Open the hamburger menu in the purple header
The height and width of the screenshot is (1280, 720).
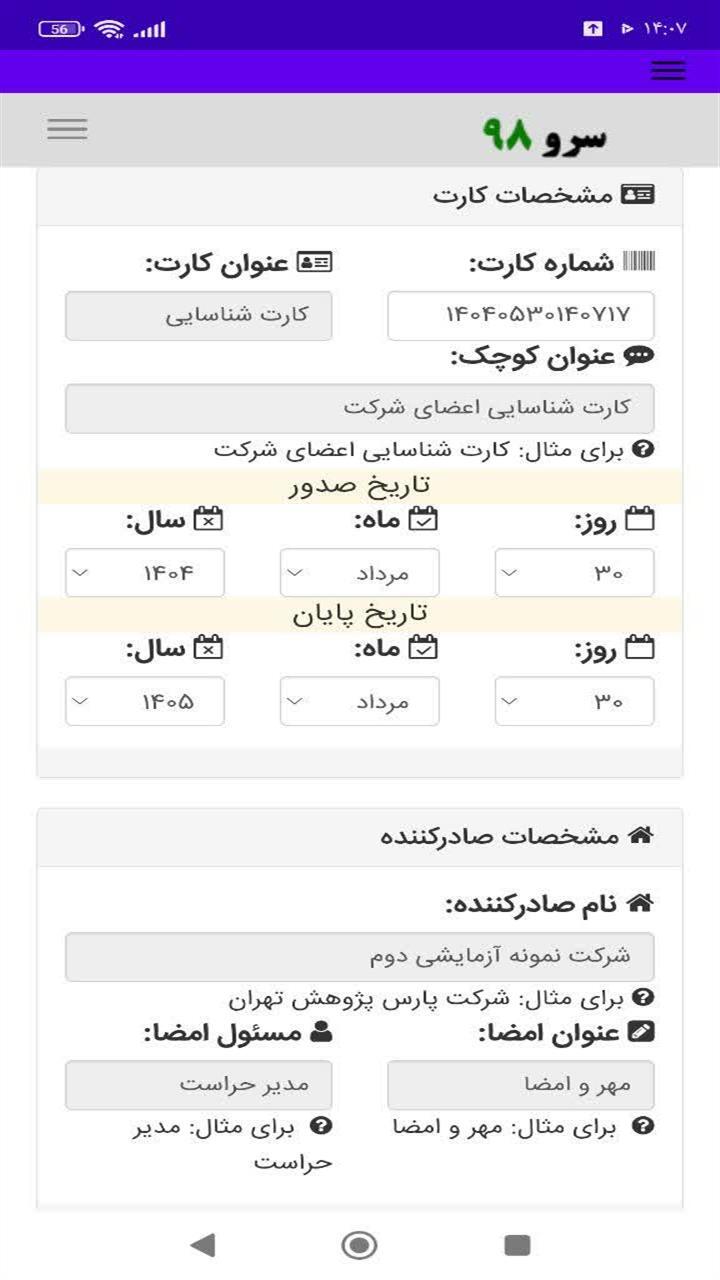668,70
